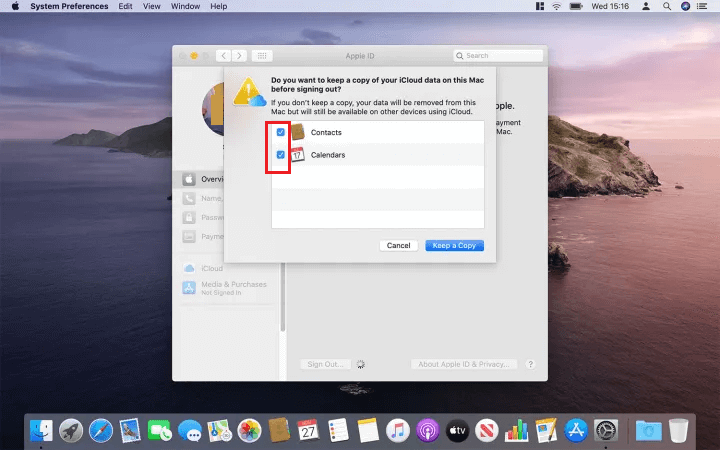Uncheck the Calendars checkbox
This screenshot has width=720, height=450.
tap(281, 155)
